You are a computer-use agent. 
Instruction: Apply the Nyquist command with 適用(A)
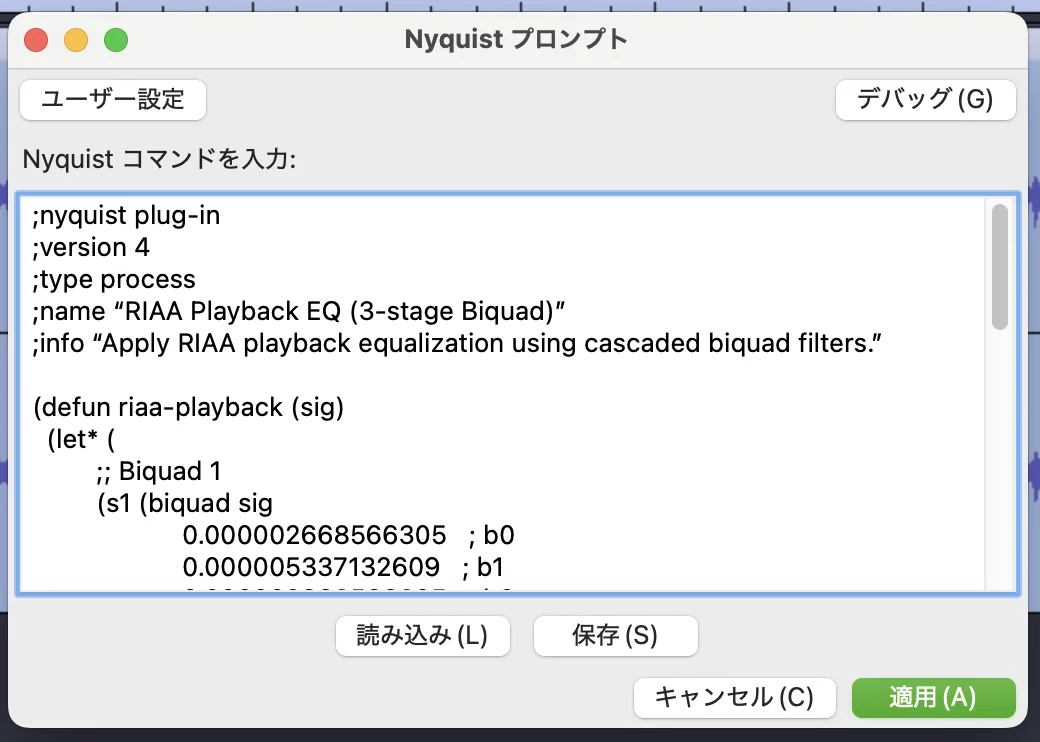[x=932, y=698]
